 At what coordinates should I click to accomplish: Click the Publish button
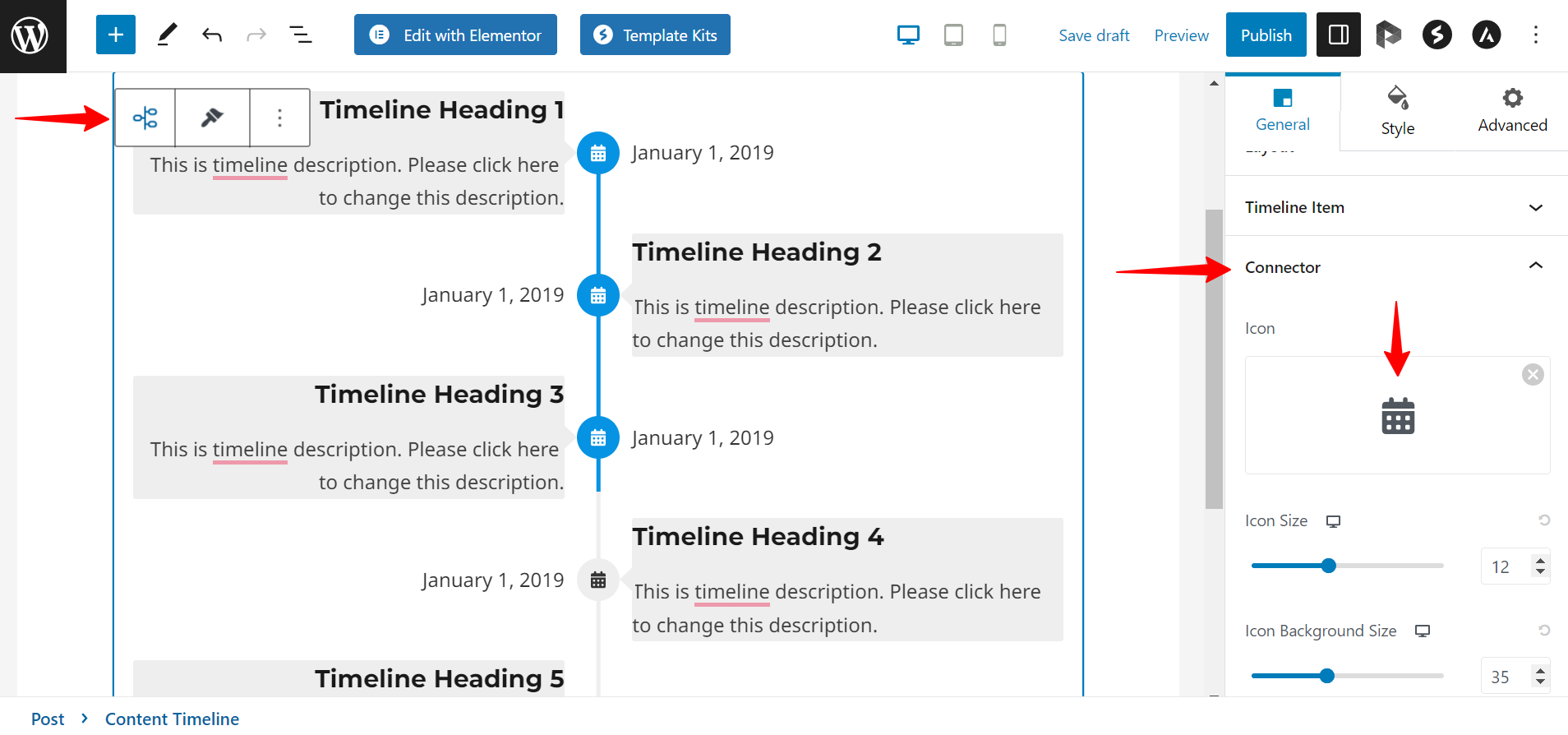pyautogui.click(x=1266, y=35)
